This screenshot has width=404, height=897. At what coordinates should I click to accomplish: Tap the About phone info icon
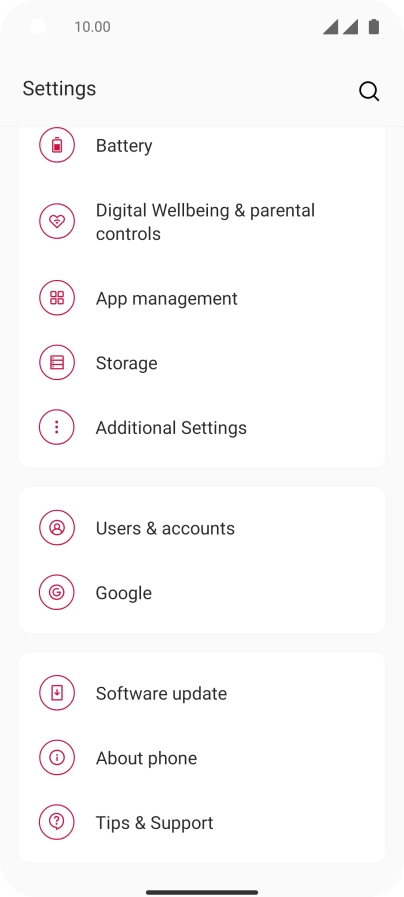pos(57,757)
